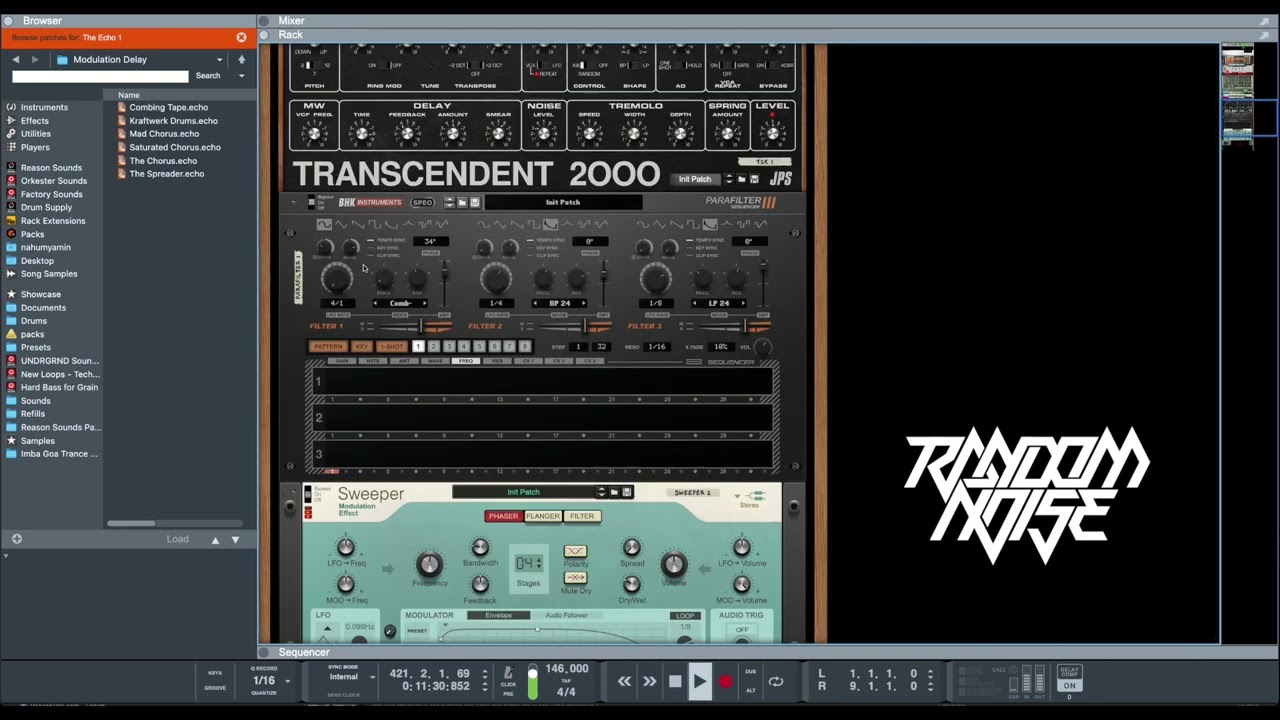Screen dimensions: 1280x720
Task: Select next patch with the down arrow
Action: pos(235,539)
